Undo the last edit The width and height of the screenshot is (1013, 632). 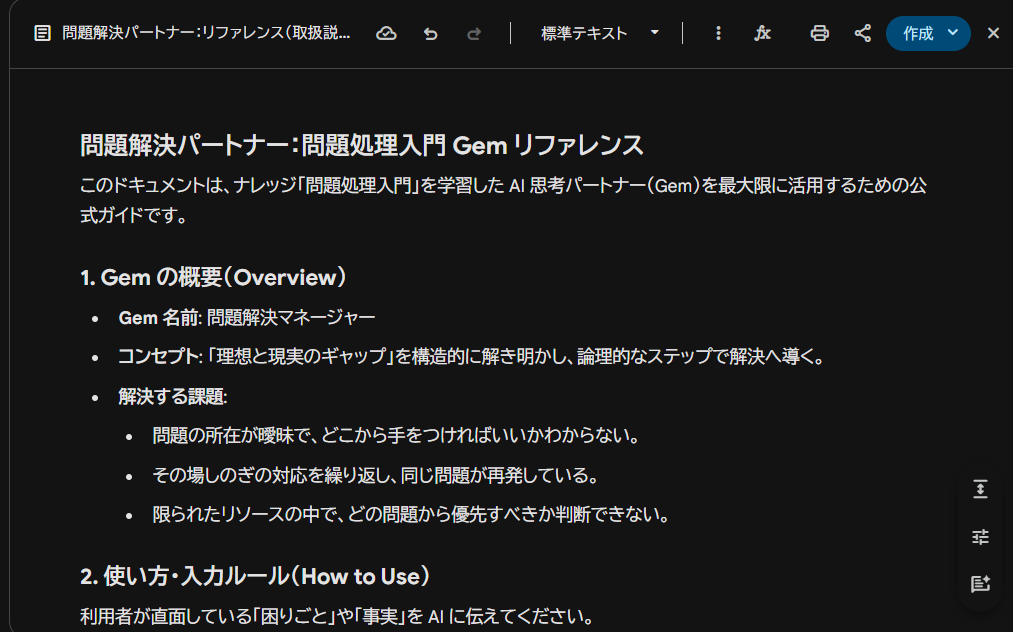coord(430,34)
